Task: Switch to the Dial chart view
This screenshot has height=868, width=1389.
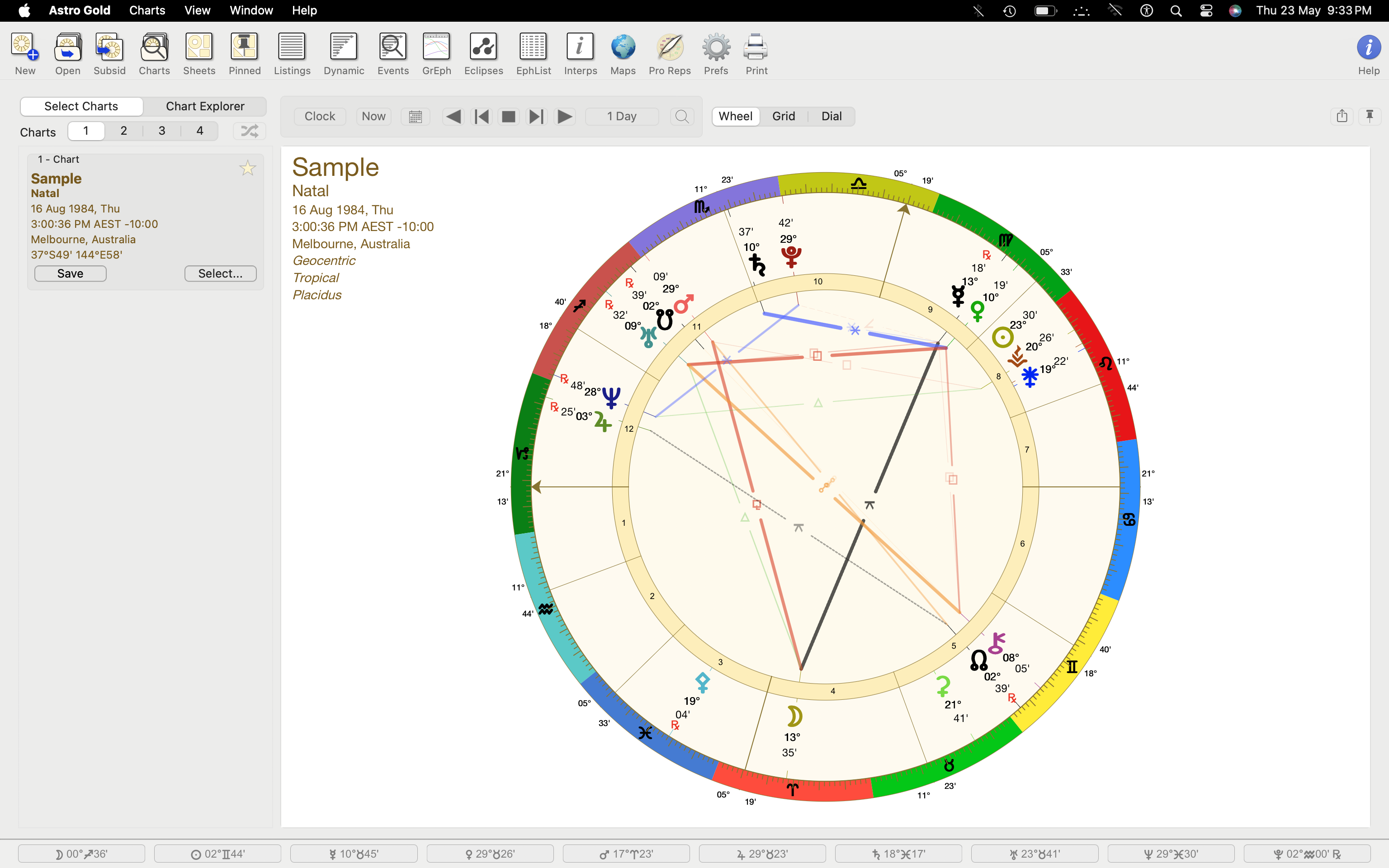Action: coord(830,115)
